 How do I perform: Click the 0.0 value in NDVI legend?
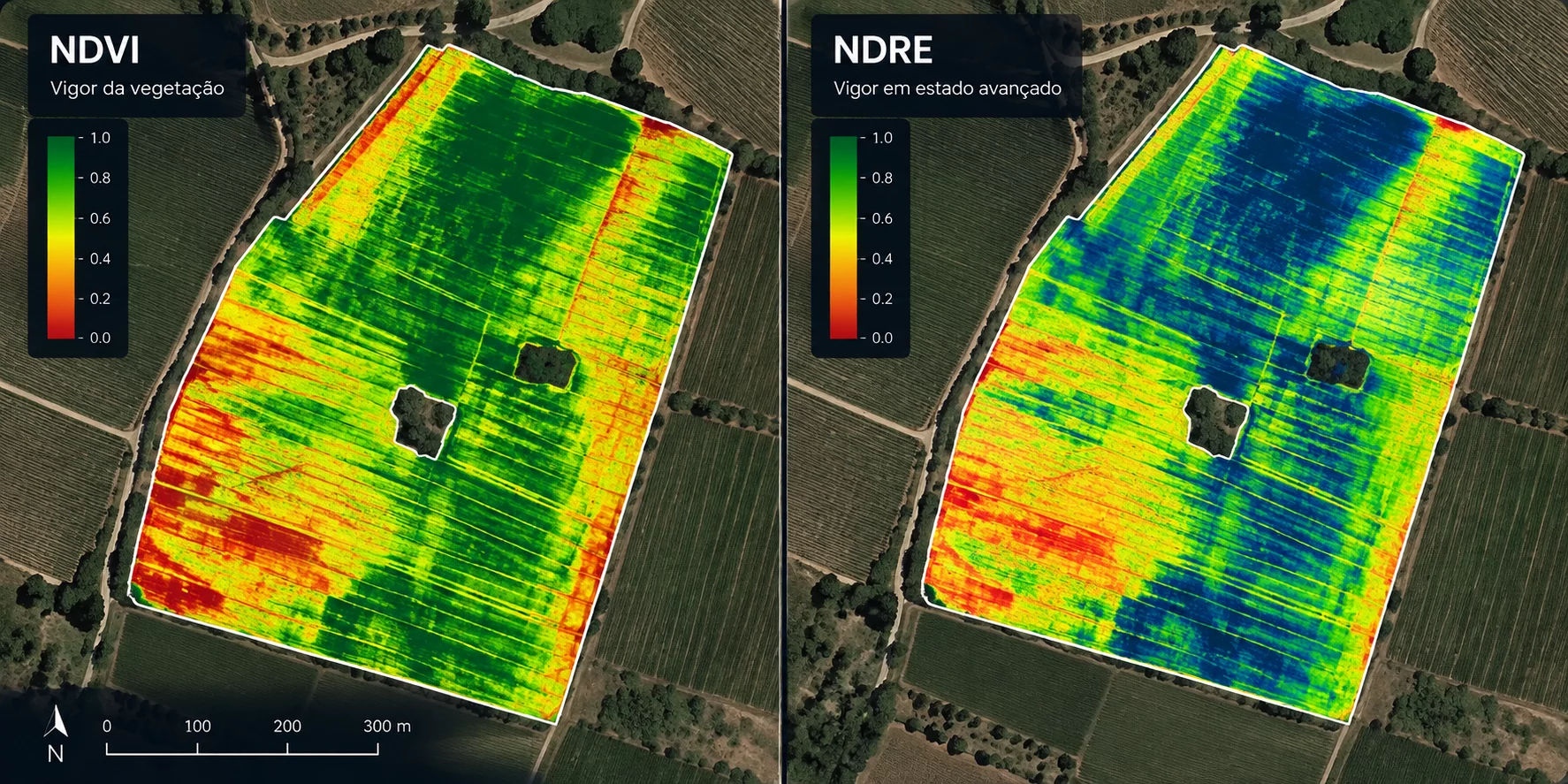pyautogui.click(x=100, y=338)
